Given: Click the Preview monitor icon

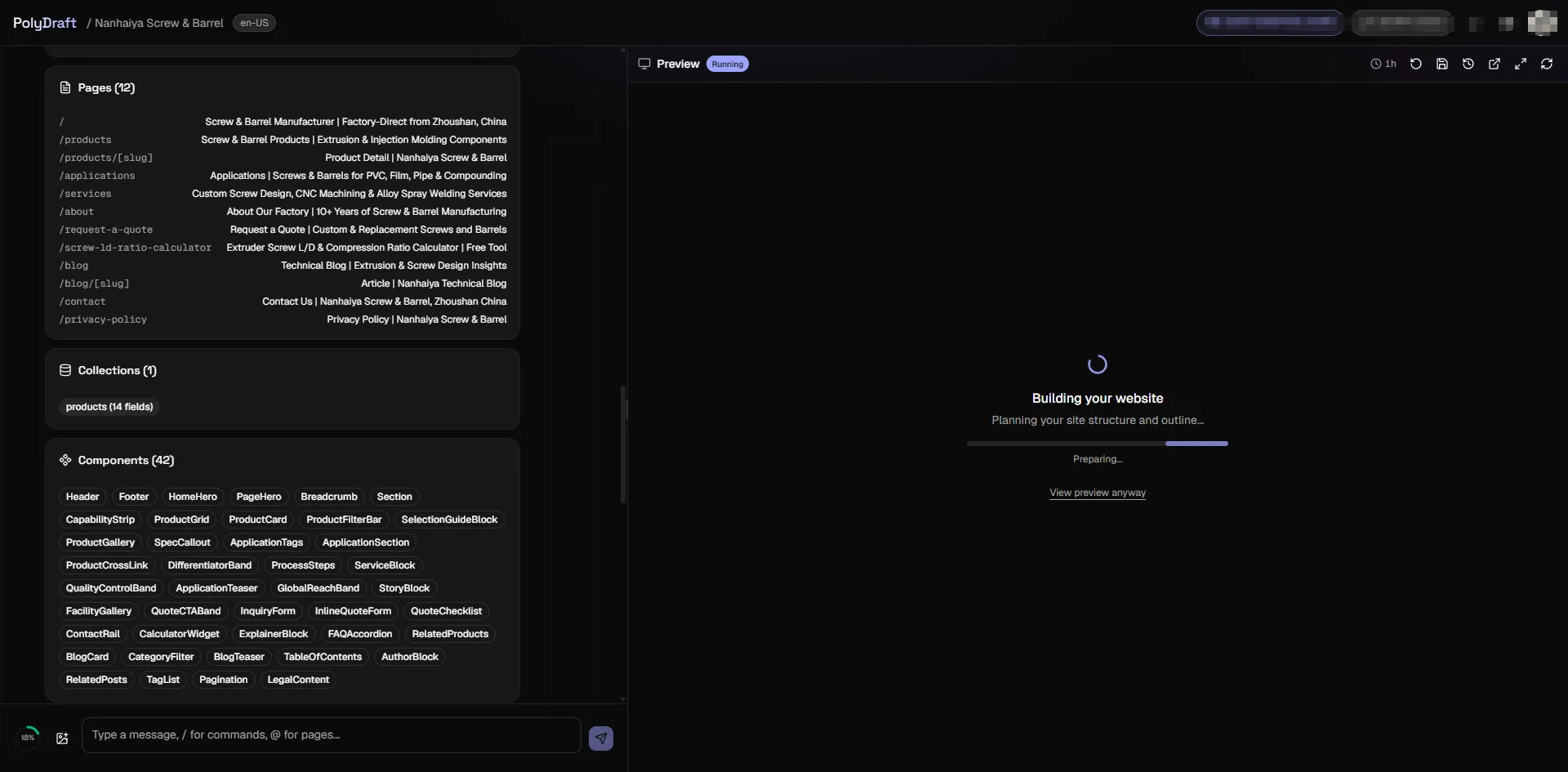Looking at the screenshot, I should coord(644,64).
